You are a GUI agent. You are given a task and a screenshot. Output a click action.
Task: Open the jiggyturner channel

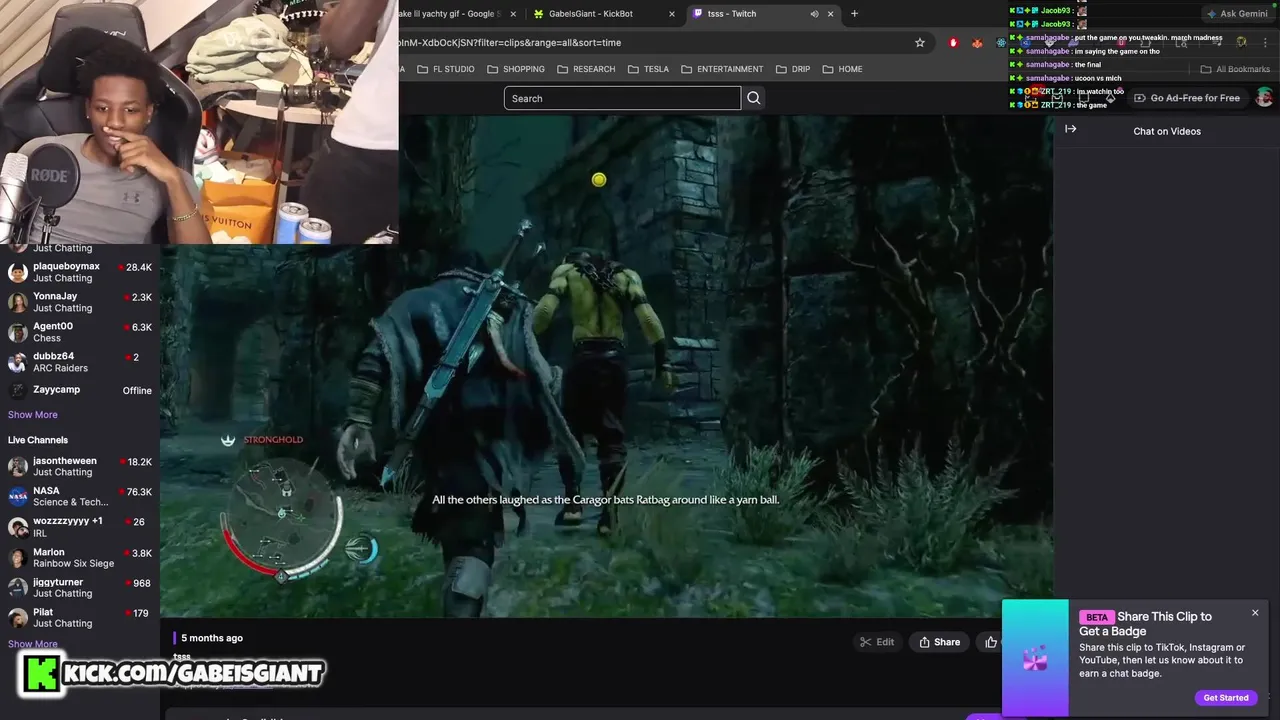[80, 588]
